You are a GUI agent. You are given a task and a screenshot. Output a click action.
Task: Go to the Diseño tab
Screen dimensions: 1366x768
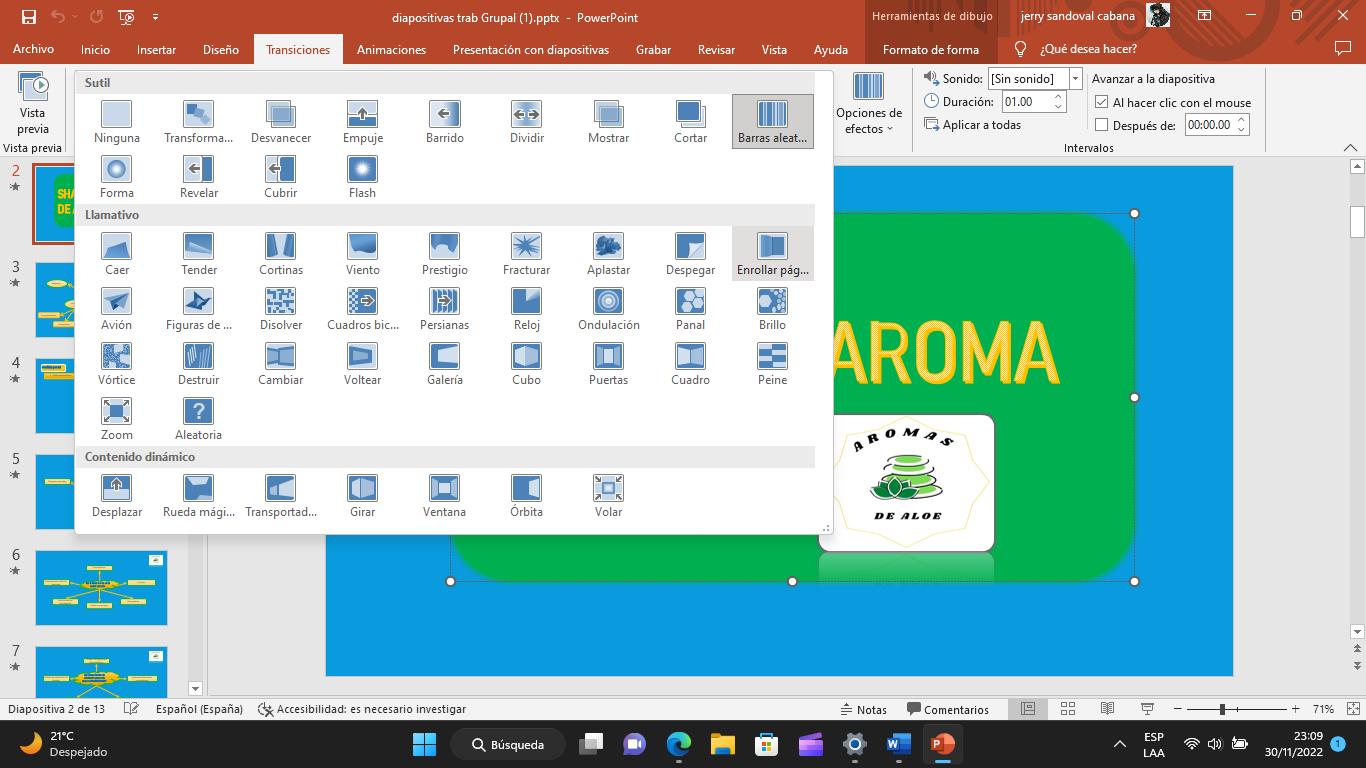click(x=220, y=49)
